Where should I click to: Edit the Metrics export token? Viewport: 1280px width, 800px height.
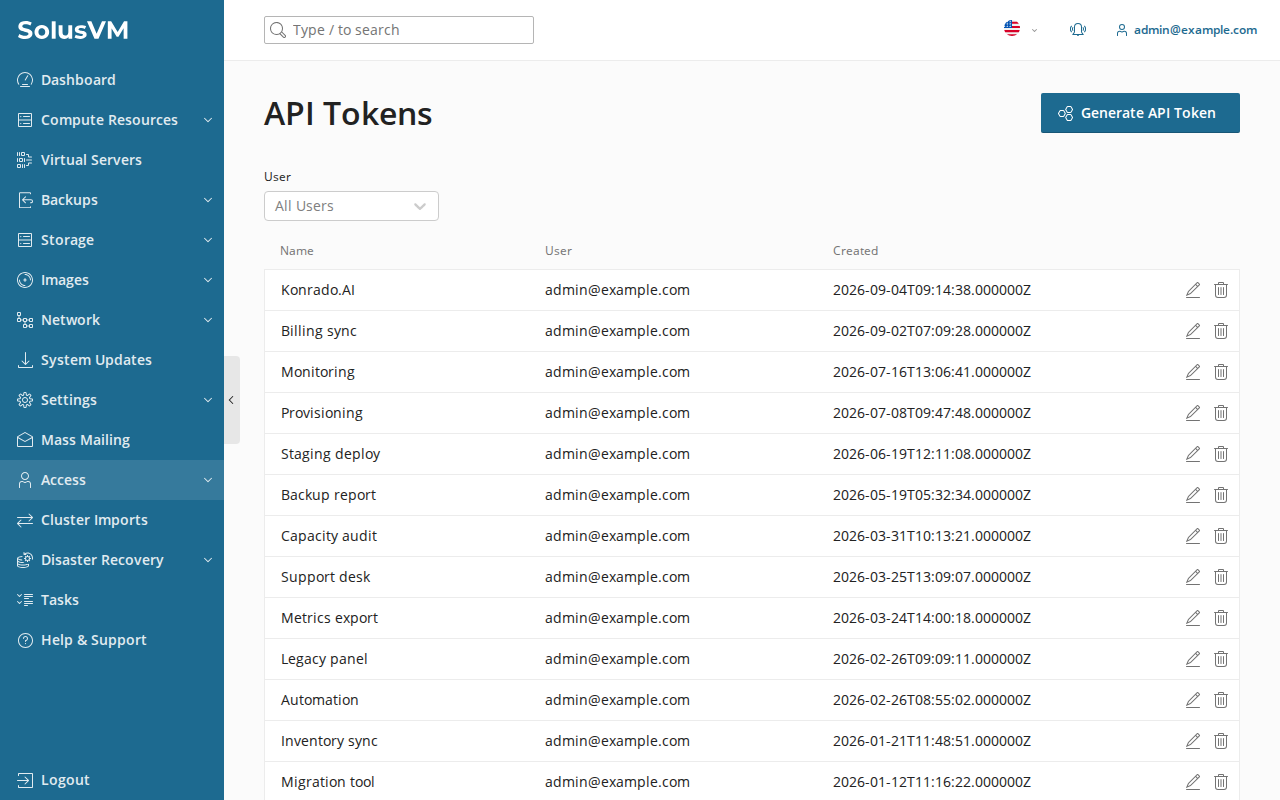[1192, 618]
